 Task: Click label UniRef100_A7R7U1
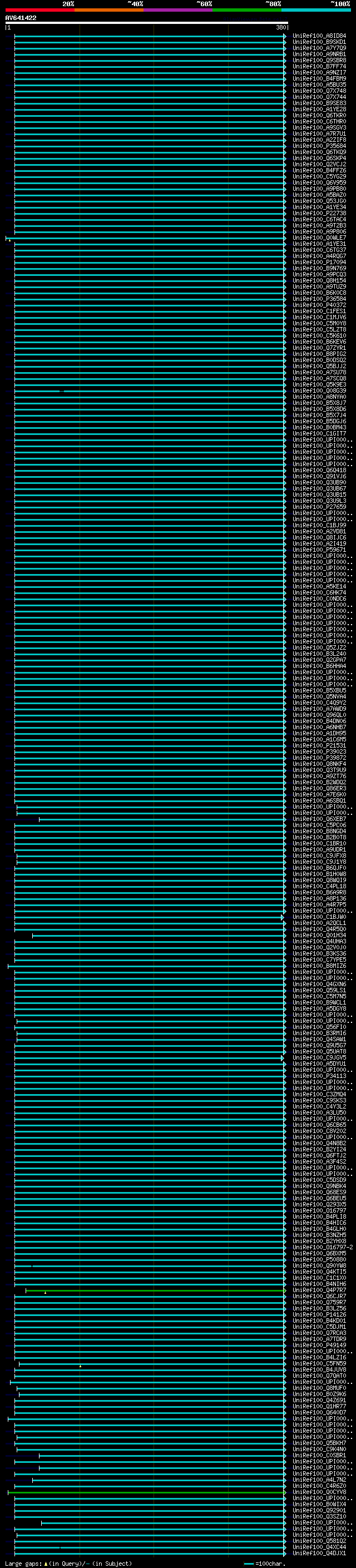319,134
